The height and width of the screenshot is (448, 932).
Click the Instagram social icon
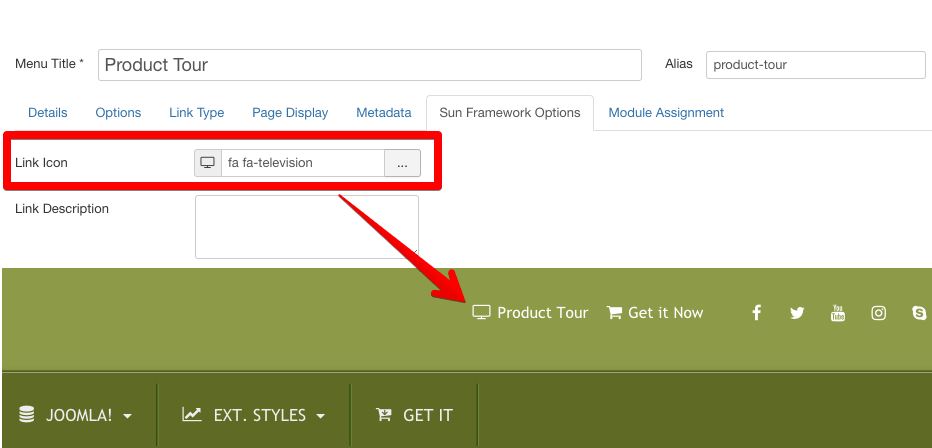point(878,313)
